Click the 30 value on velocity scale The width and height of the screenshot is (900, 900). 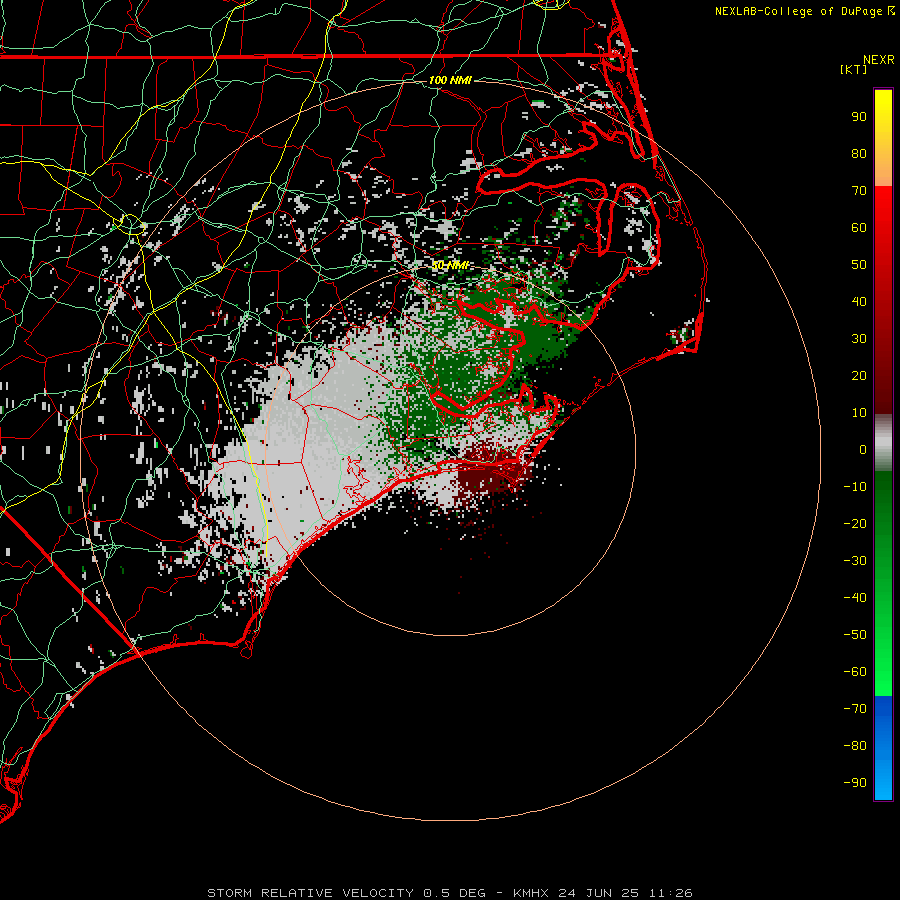(x=859, y=339)
